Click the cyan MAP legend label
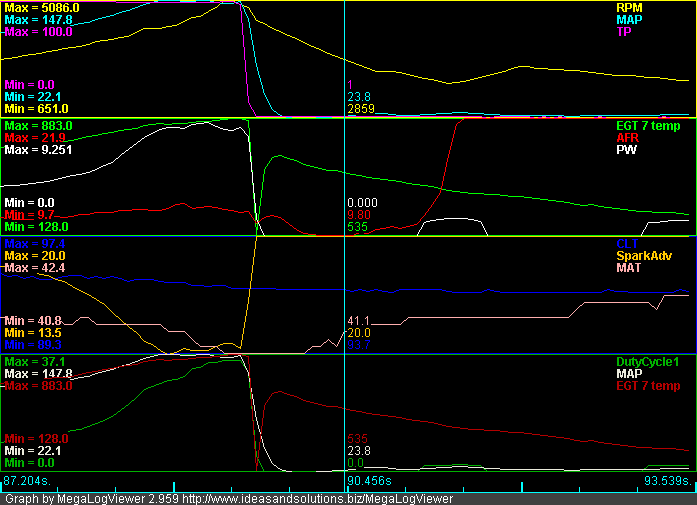The image size is (697, 505). [629, 20]
